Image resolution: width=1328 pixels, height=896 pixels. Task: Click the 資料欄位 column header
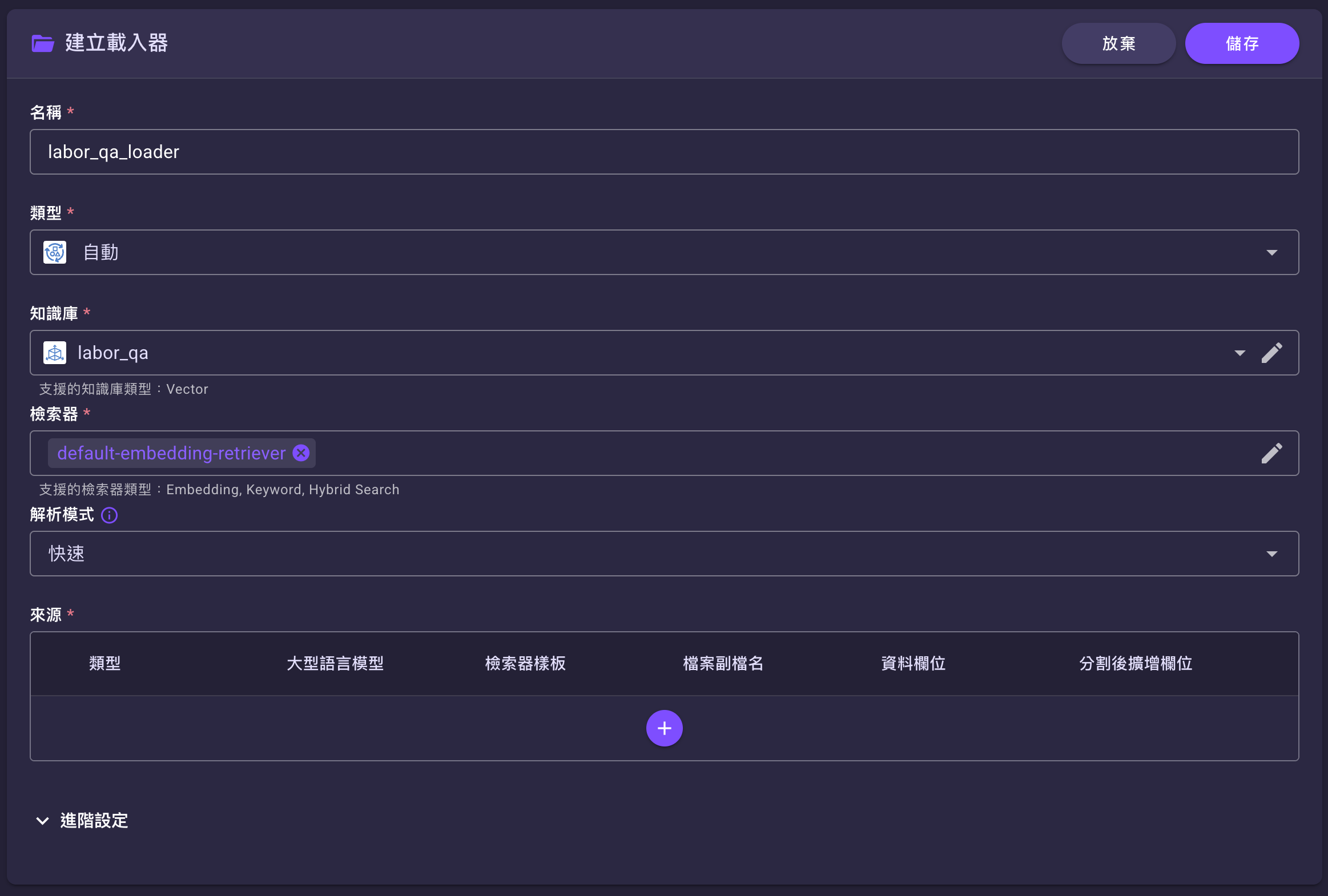(x=913, y=664)
